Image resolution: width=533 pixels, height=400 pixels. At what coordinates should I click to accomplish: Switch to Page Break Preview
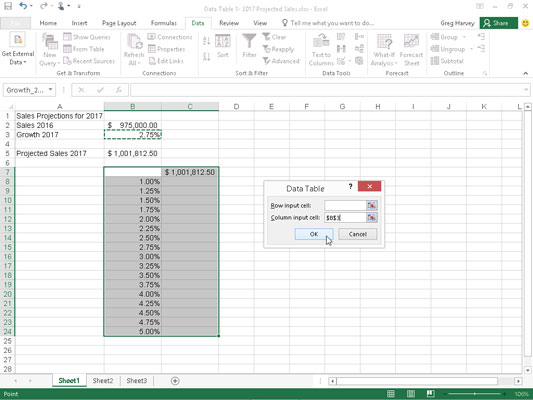430,394
